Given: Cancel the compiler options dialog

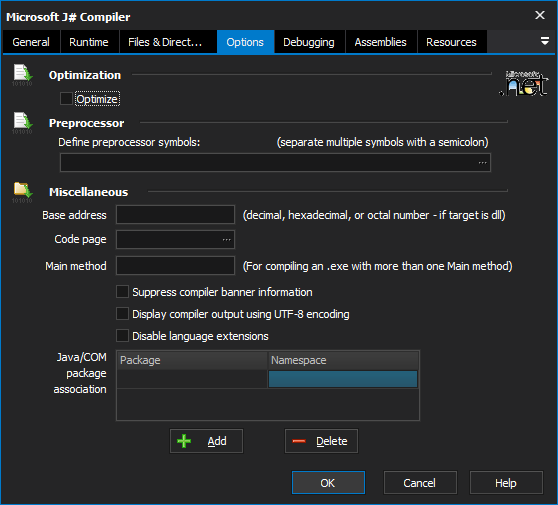Looking at the screenshot, I should point(420,483).
